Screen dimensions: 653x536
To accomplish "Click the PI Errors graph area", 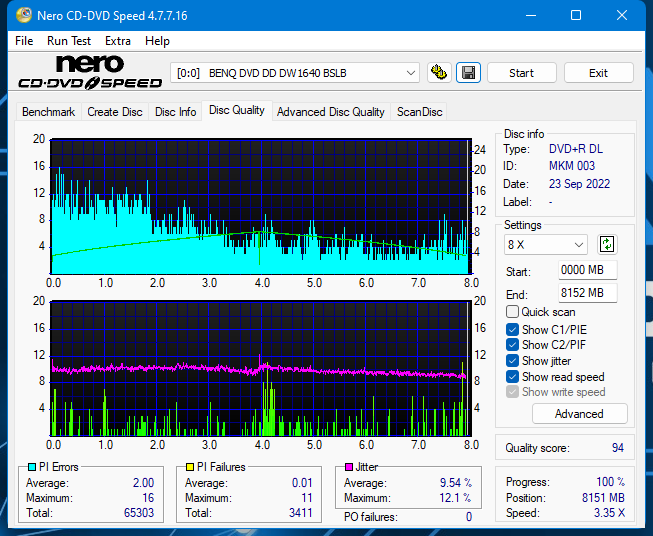I will coord(261,207).
